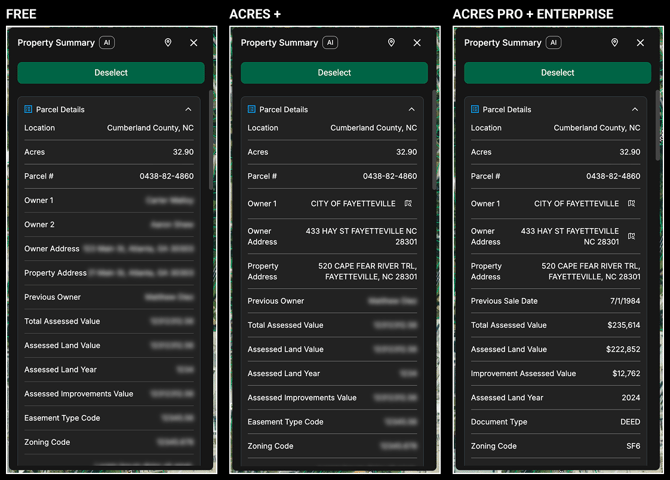Collapse Parcel Details section in the ACRES + panel

(411, 110)
